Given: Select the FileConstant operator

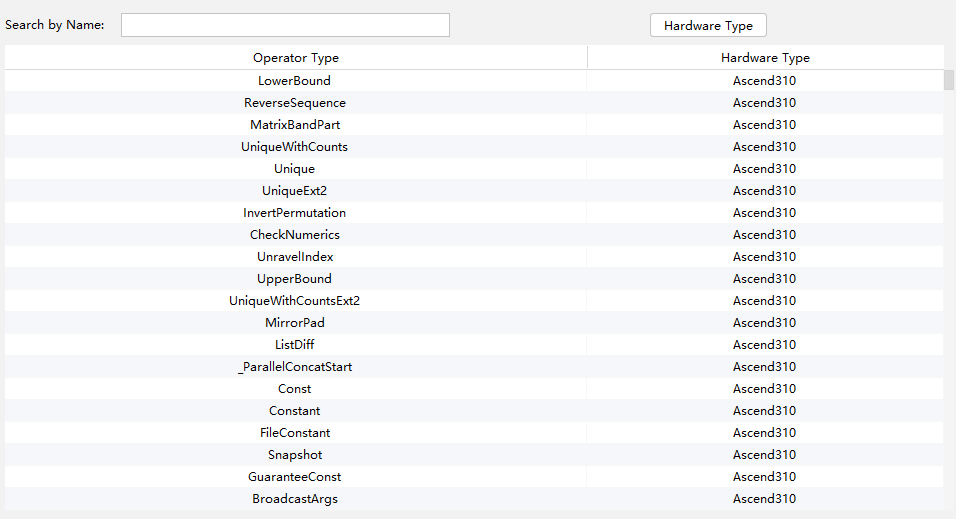Looking at the screenshot, I should (295, 433).
